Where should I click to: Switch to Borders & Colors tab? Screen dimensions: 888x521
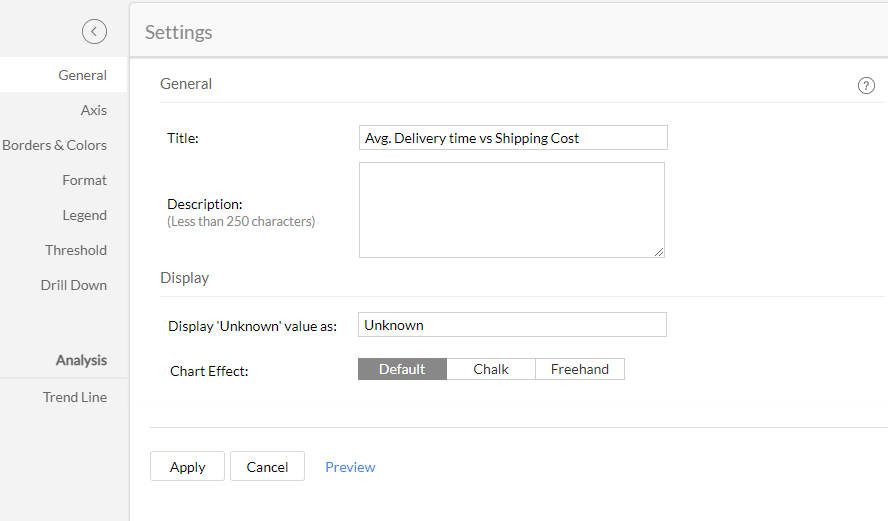click(x=55, y=145)
